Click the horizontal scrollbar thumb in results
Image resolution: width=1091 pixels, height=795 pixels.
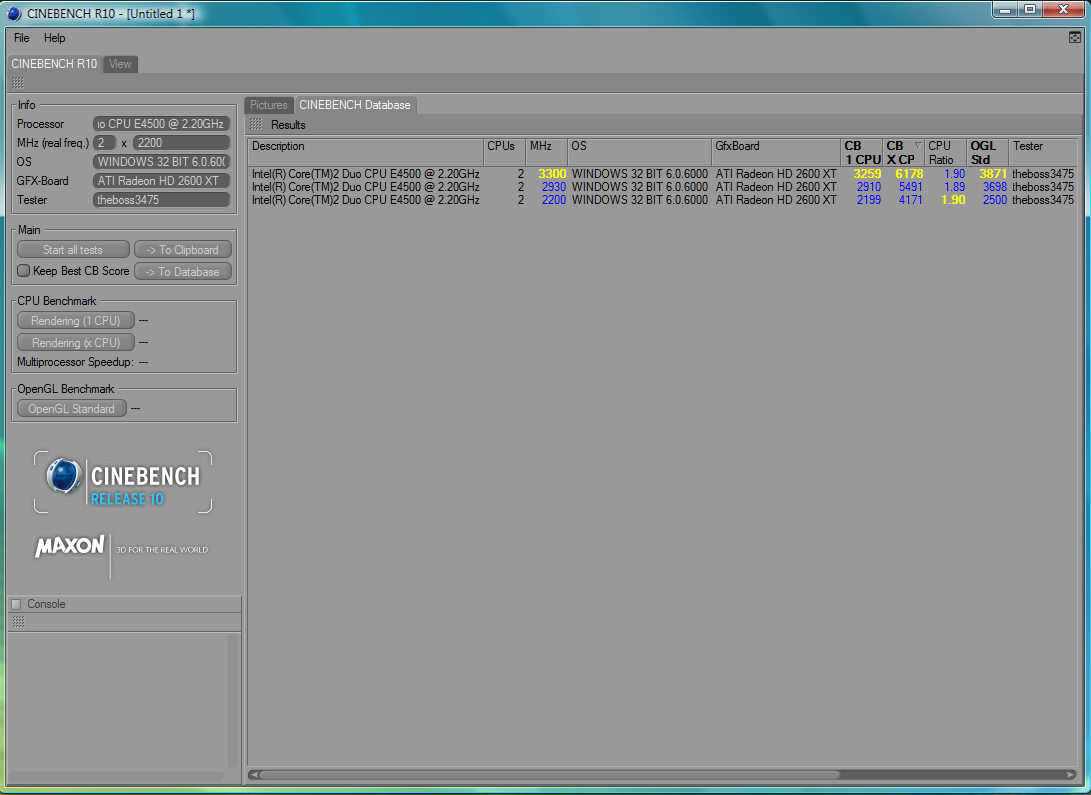pyautogui.click(x=550, y=774)
